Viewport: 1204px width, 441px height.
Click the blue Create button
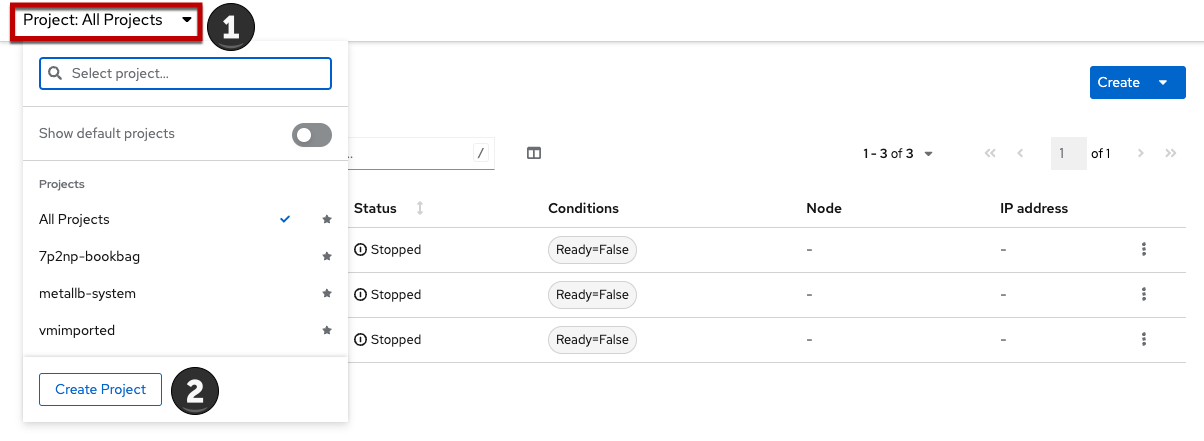click(x=1118, y=83)
